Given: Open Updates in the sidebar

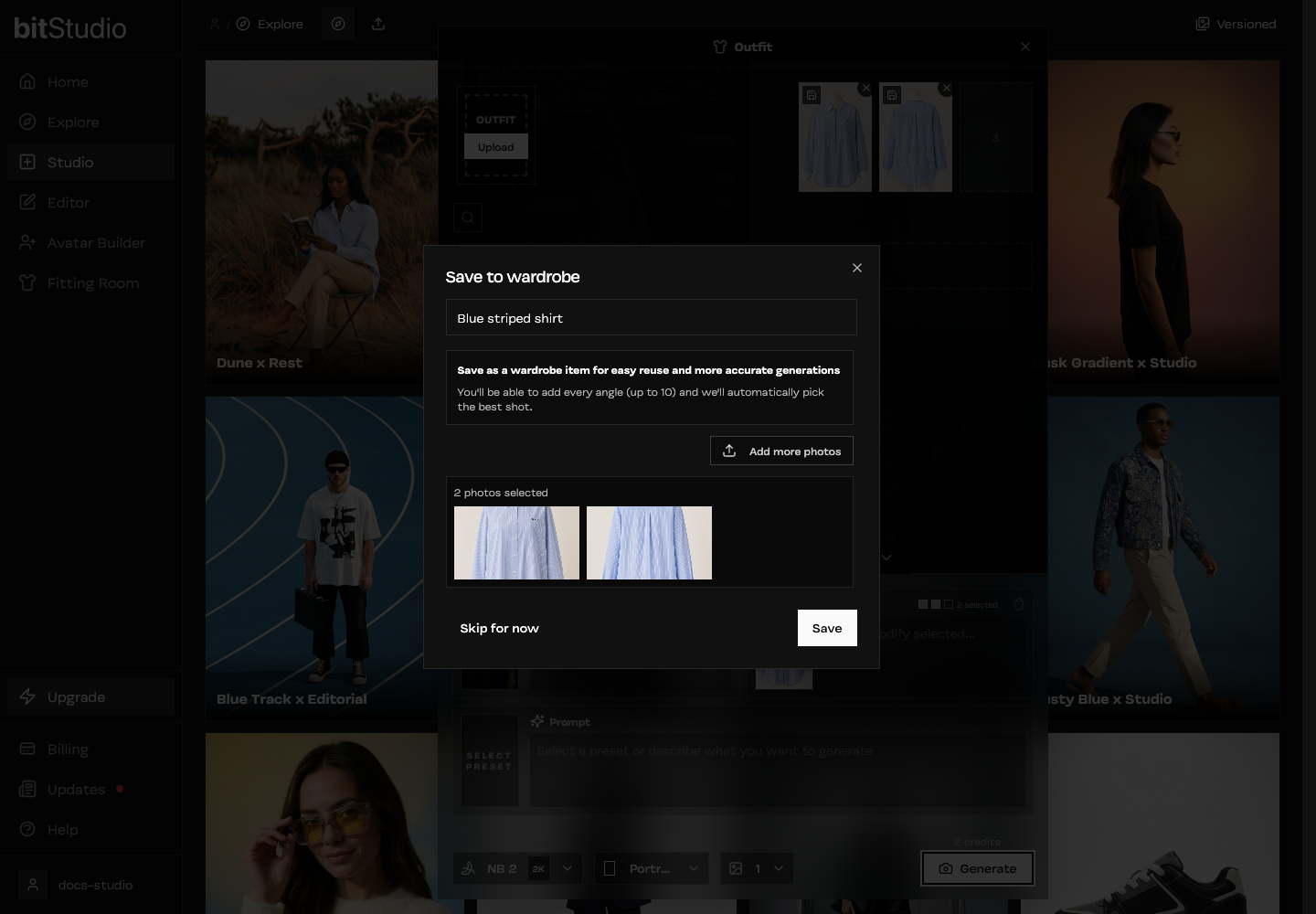Looking at the screenshot, I should pos(90,789).
